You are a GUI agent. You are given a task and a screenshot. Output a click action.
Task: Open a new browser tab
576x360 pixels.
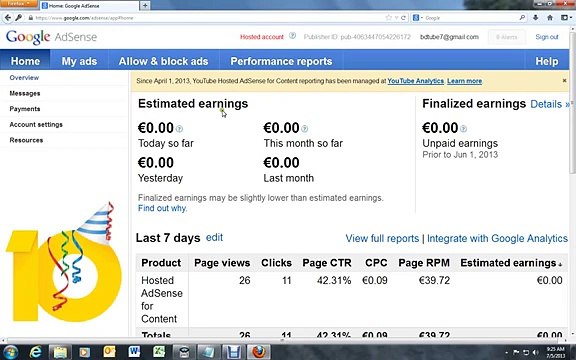(145, 6)
